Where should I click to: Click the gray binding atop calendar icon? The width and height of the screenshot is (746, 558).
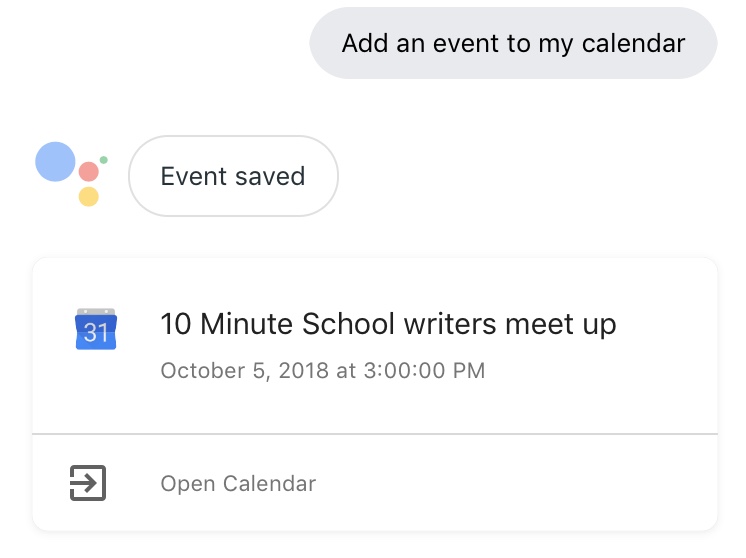tap(96, 312)
